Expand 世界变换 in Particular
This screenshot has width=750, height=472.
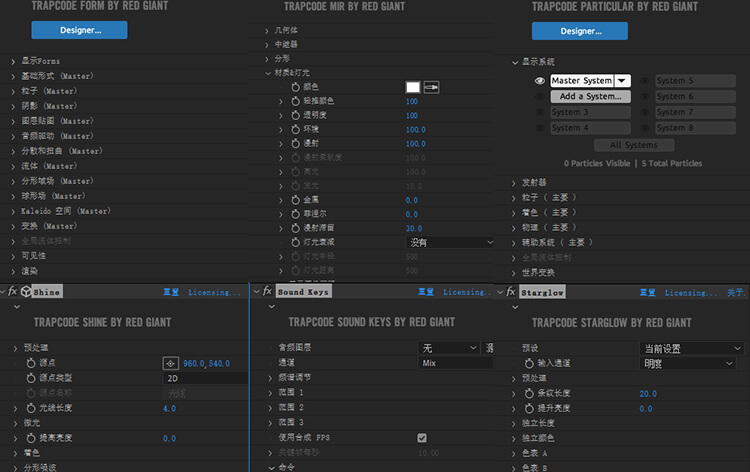point(513,273)
